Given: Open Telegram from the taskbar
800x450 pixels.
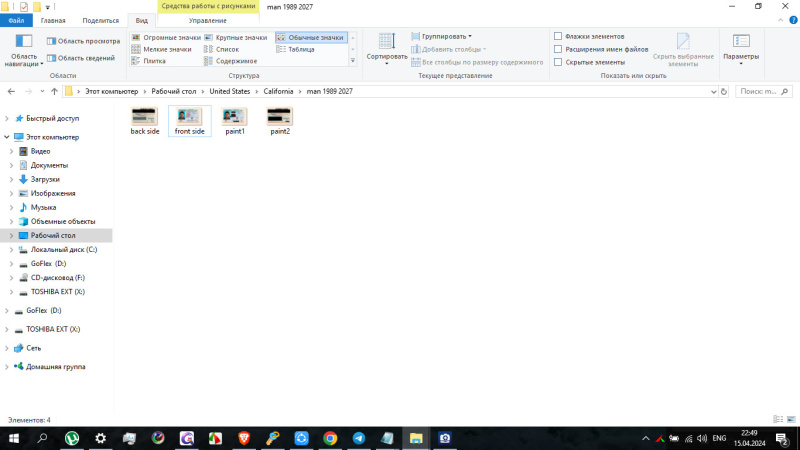Looking at the screenshot, I should coord(359,438).
